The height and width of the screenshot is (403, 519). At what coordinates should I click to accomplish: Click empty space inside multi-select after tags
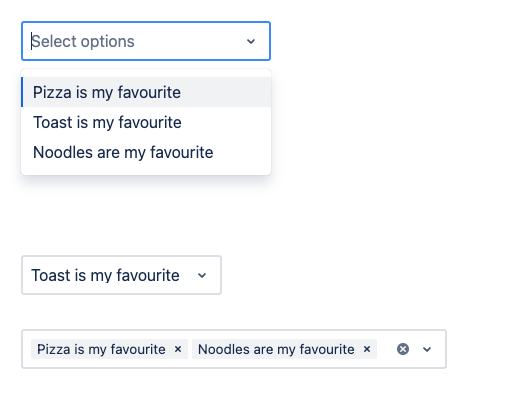(386, 349)
